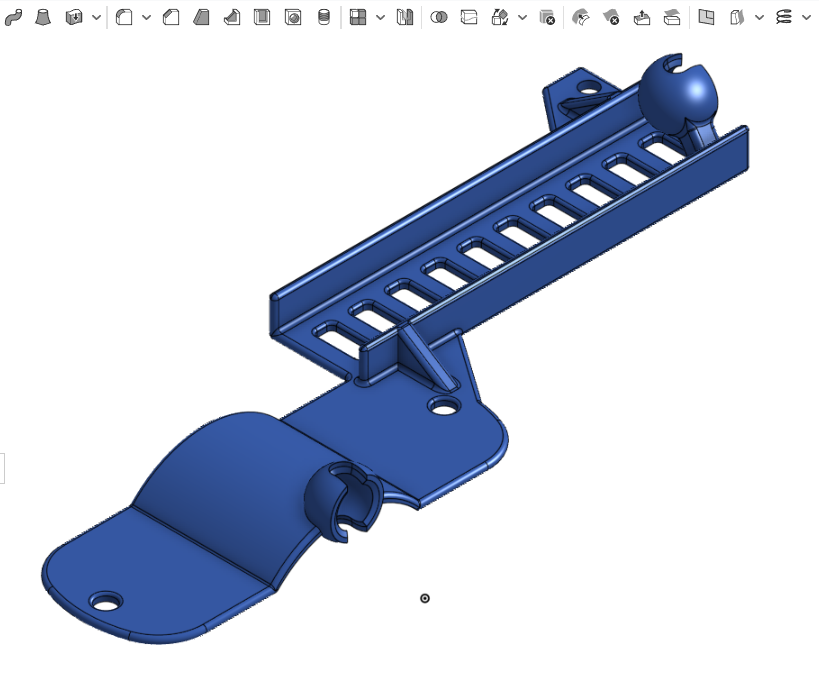Select the External thread tool
Screen dimensions: 819x687
(324, 17)
